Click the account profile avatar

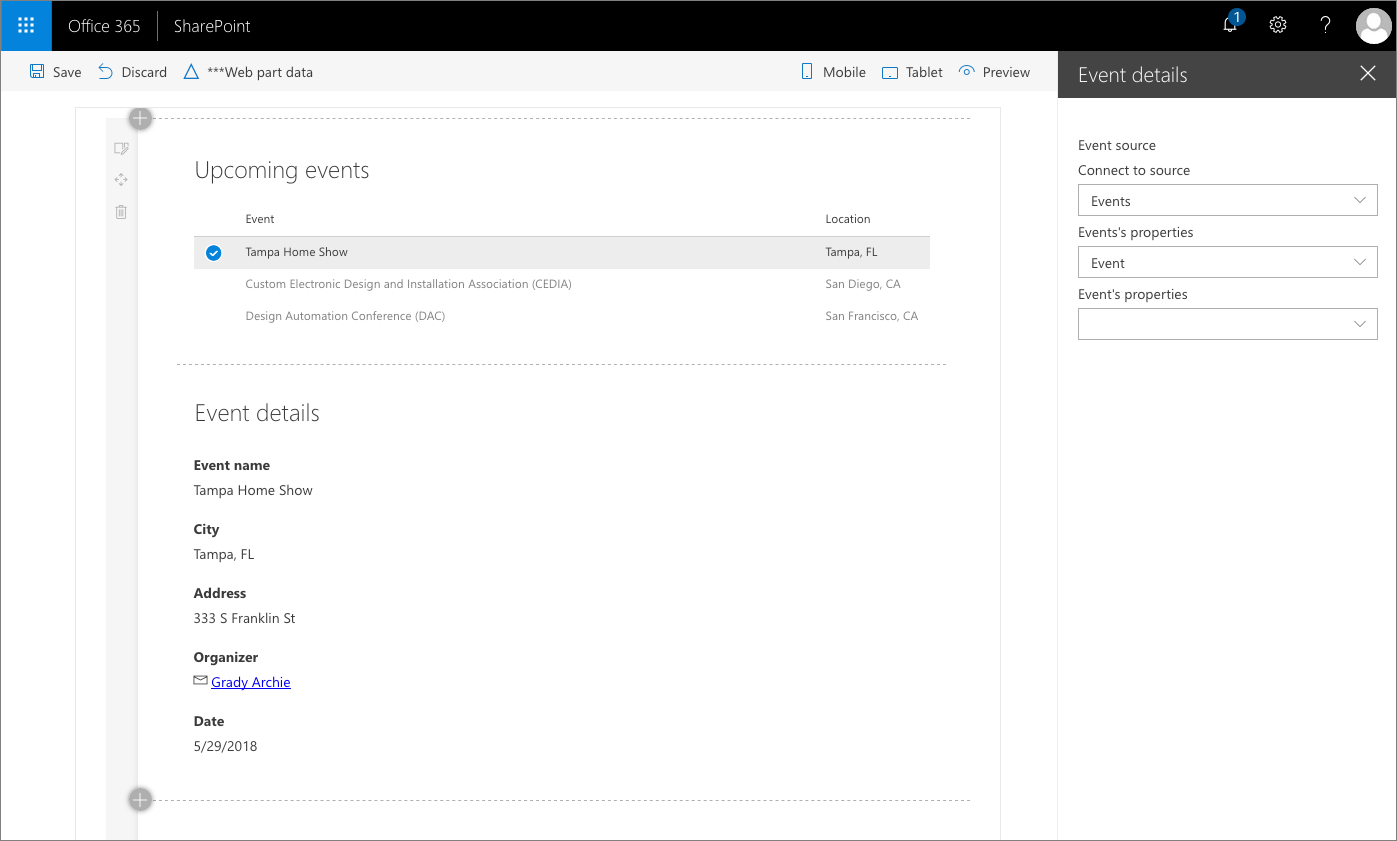1373,25
